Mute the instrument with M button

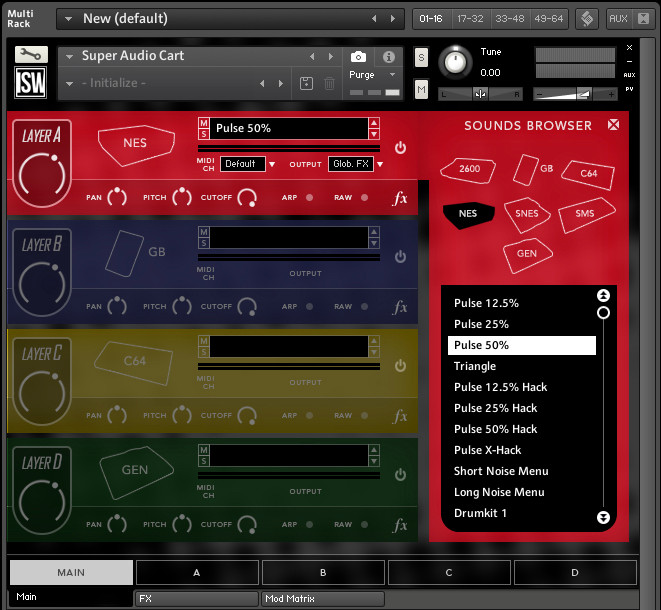tap(421, 89)
